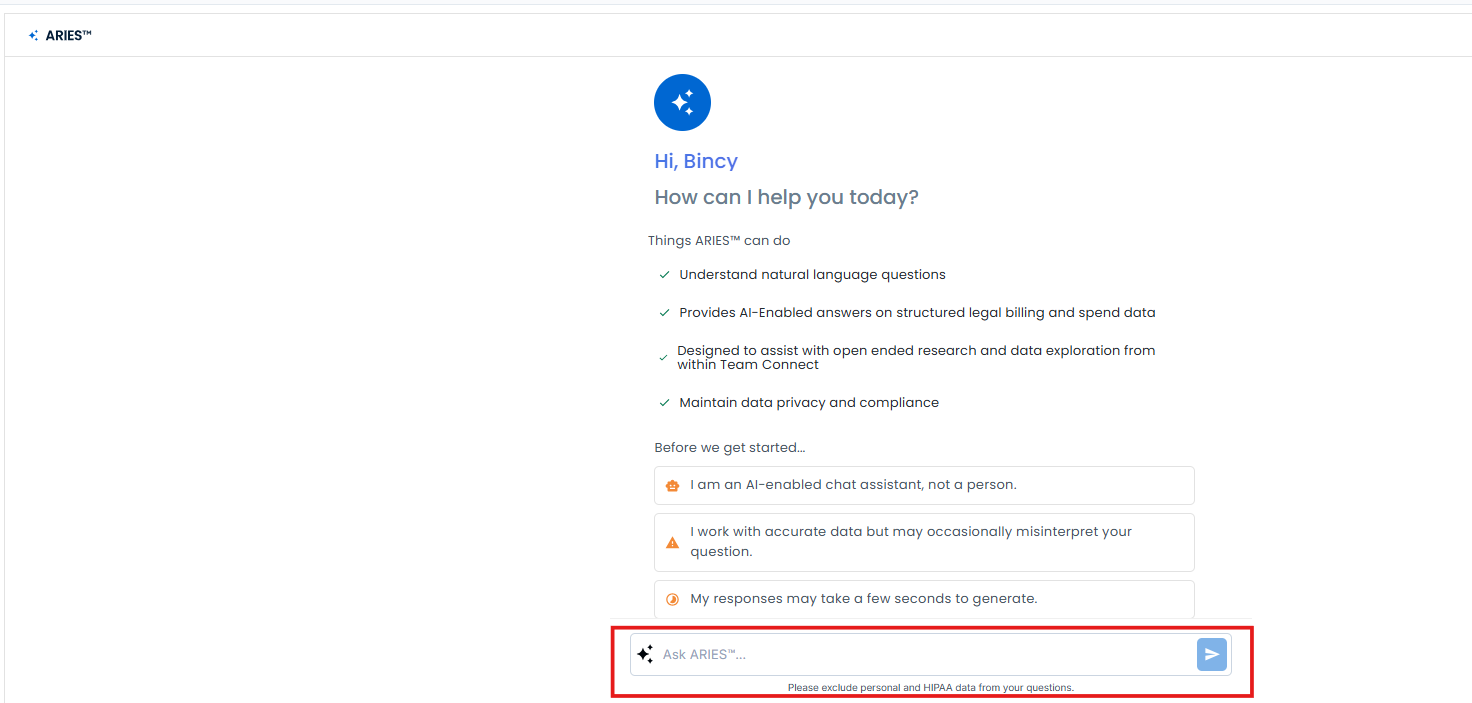Click checkmark beside Provides AI-Enabled answers
1472x703 pixels.
coord(664,313)
